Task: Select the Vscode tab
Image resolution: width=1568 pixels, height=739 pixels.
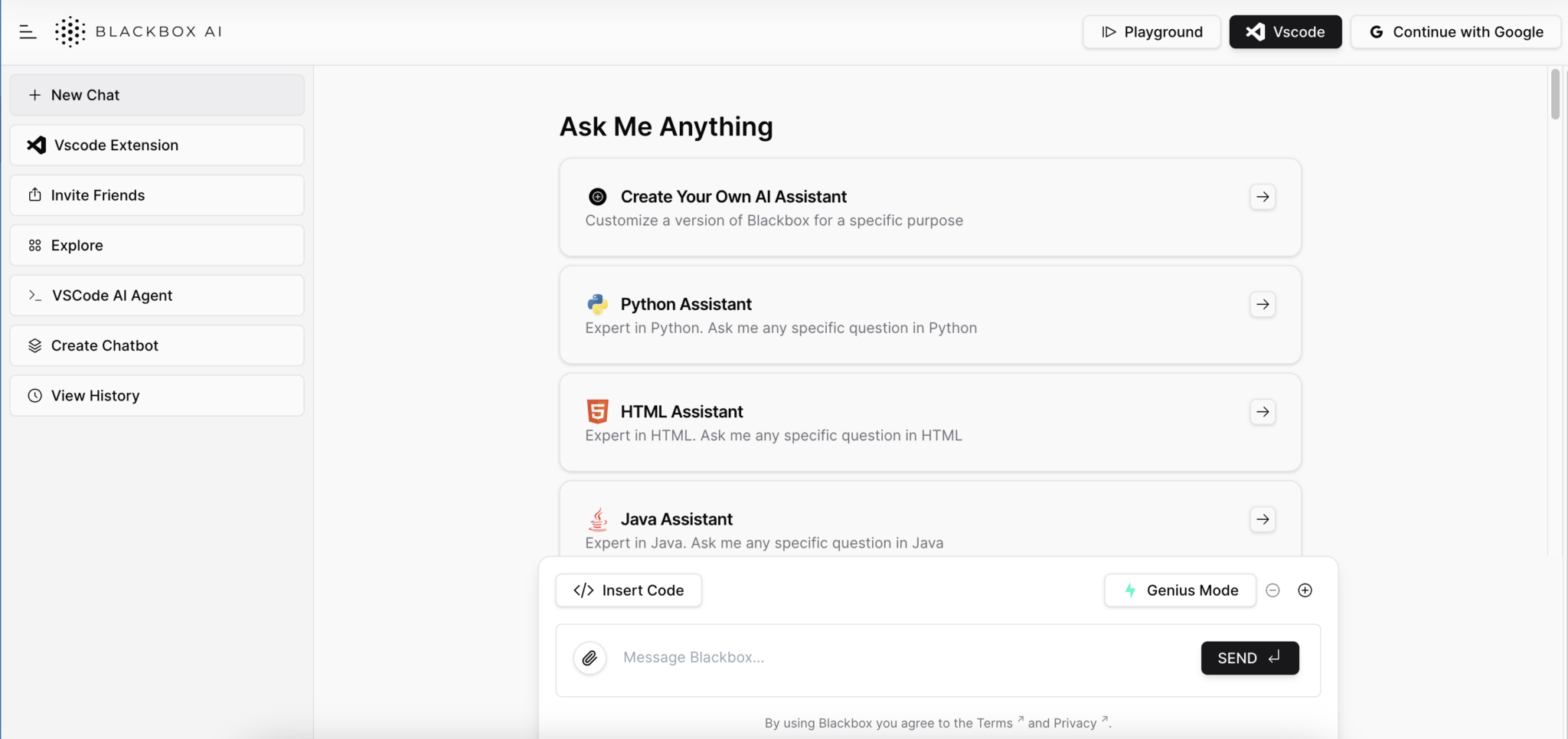Action: point(1285,31)
